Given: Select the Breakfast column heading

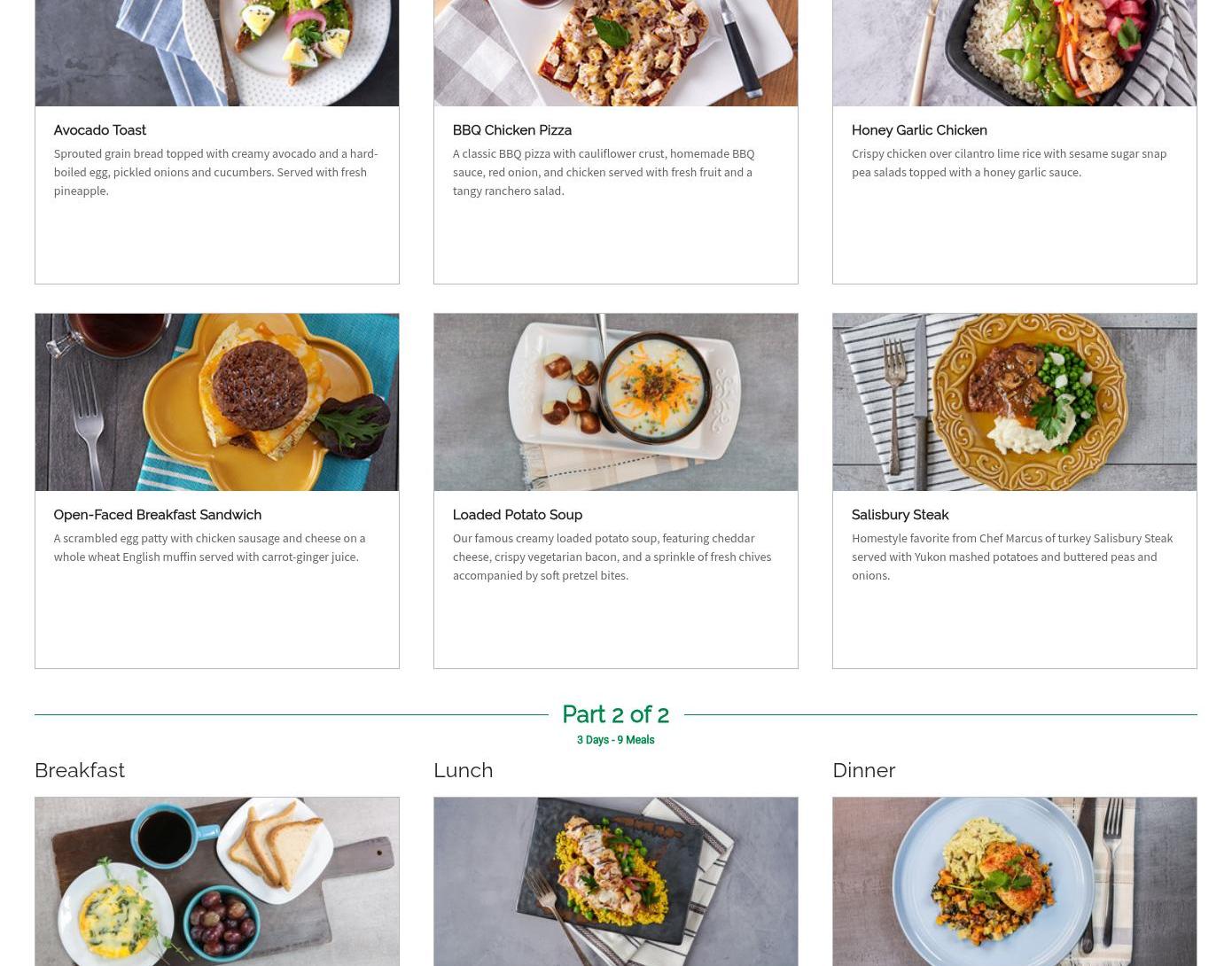Looking at the screenshot, I should (x=80, y=770).
